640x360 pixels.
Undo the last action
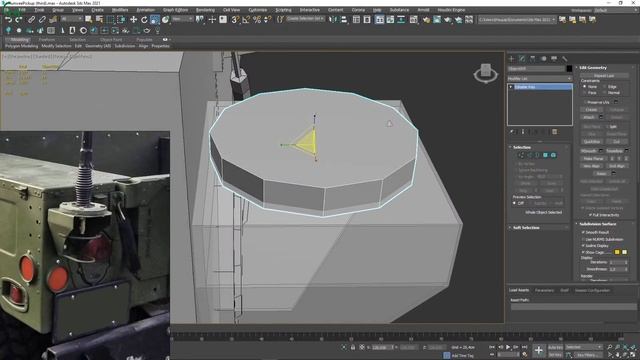(x=8, y=20)
